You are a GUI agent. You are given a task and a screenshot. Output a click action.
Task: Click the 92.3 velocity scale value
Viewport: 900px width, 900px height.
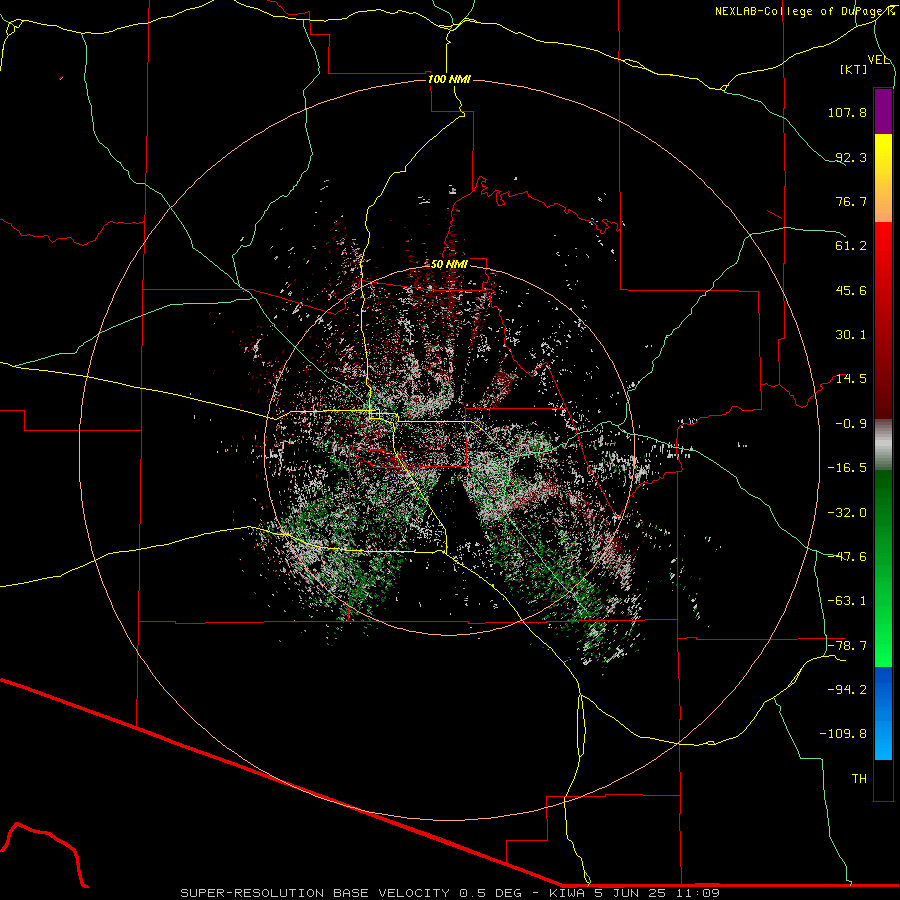[x=851, y=157]
